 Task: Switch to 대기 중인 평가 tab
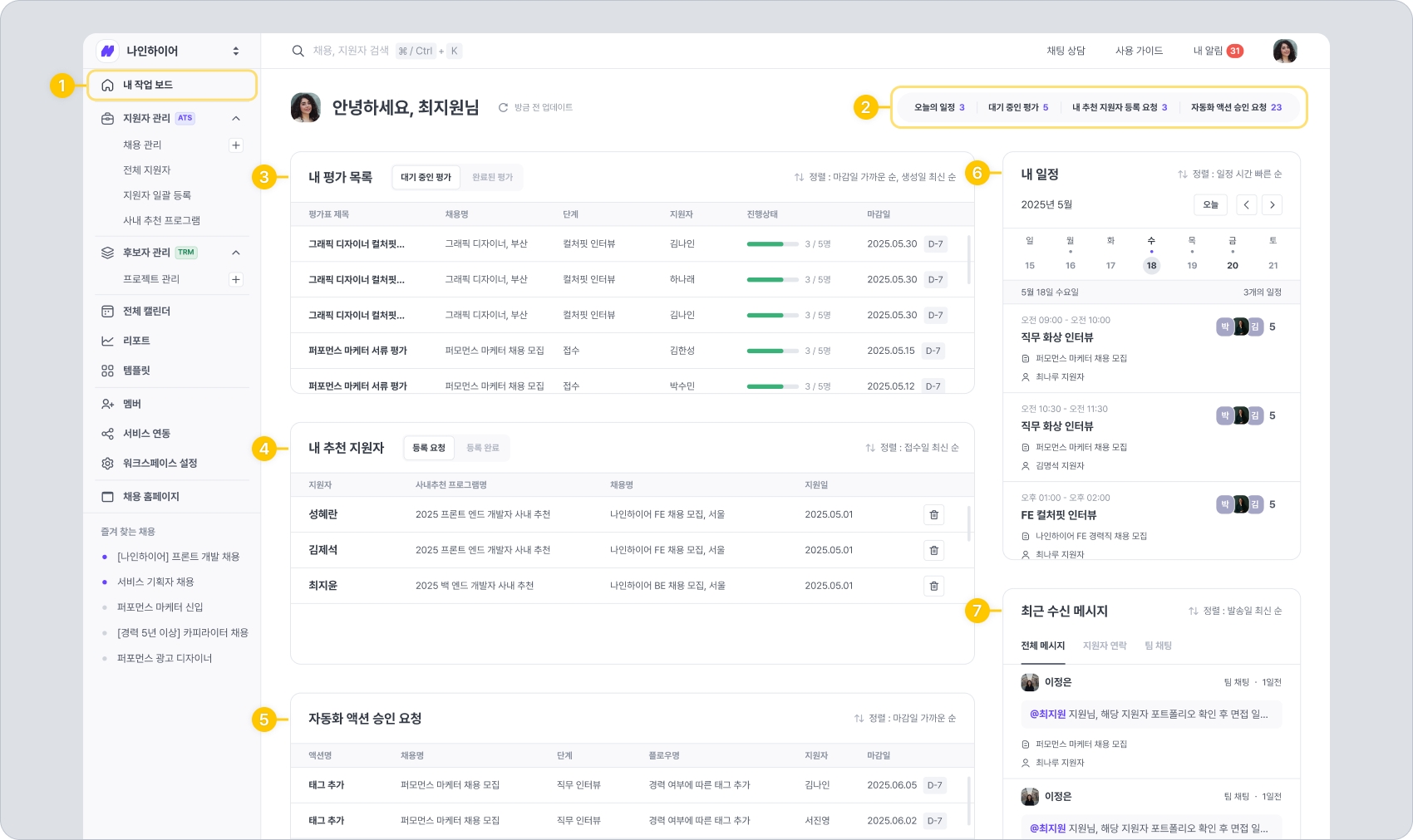426,177
